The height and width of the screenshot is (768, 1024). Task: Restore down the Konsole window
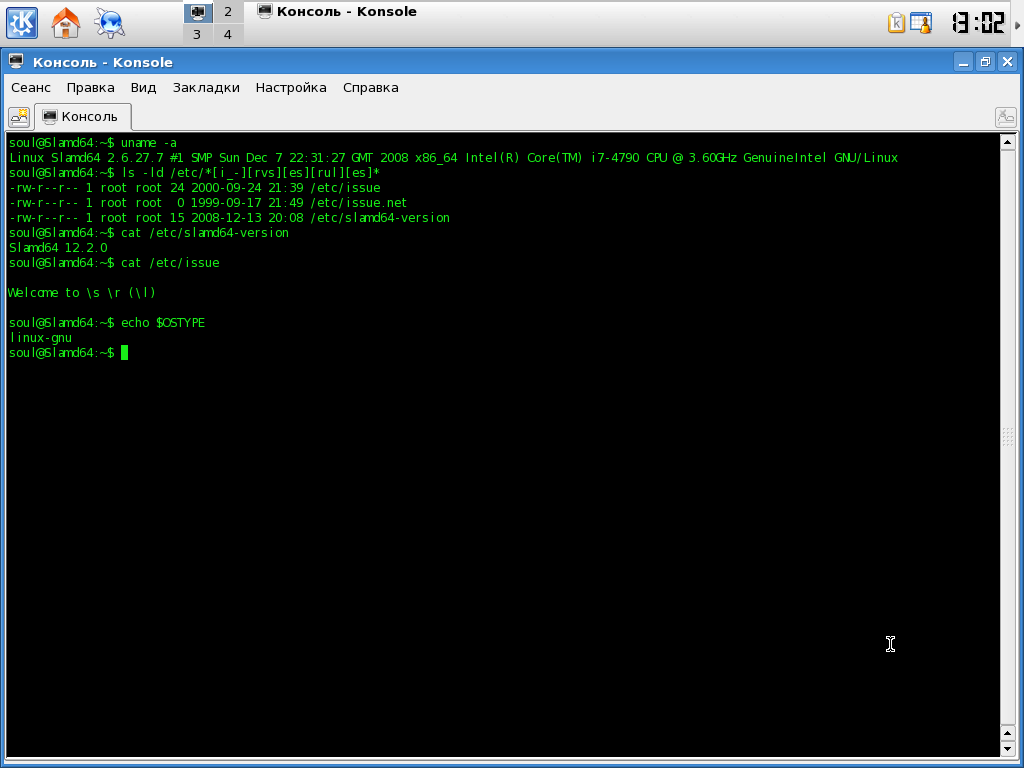pyautogui.click(x=985, y=62)
